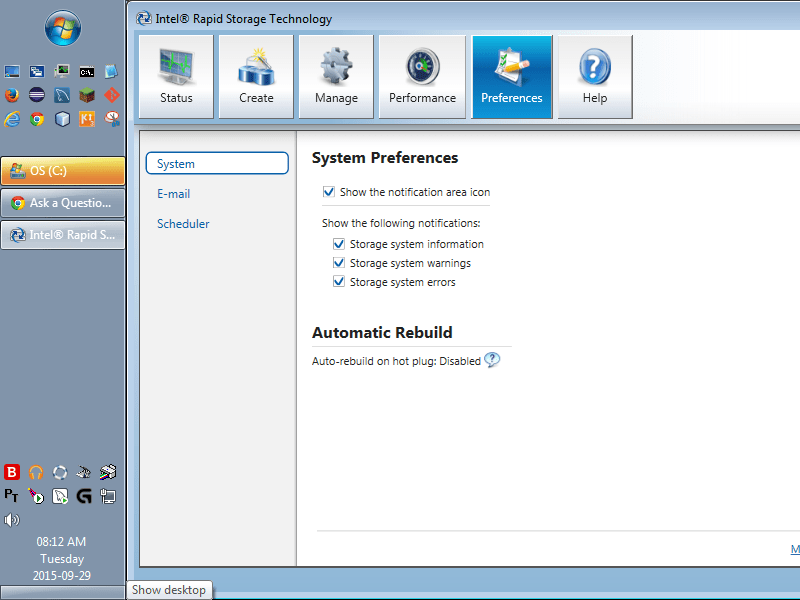Open the Performance section
Image resolution: width=800 pixels, height=600 pixels.
tap(422, 77)
